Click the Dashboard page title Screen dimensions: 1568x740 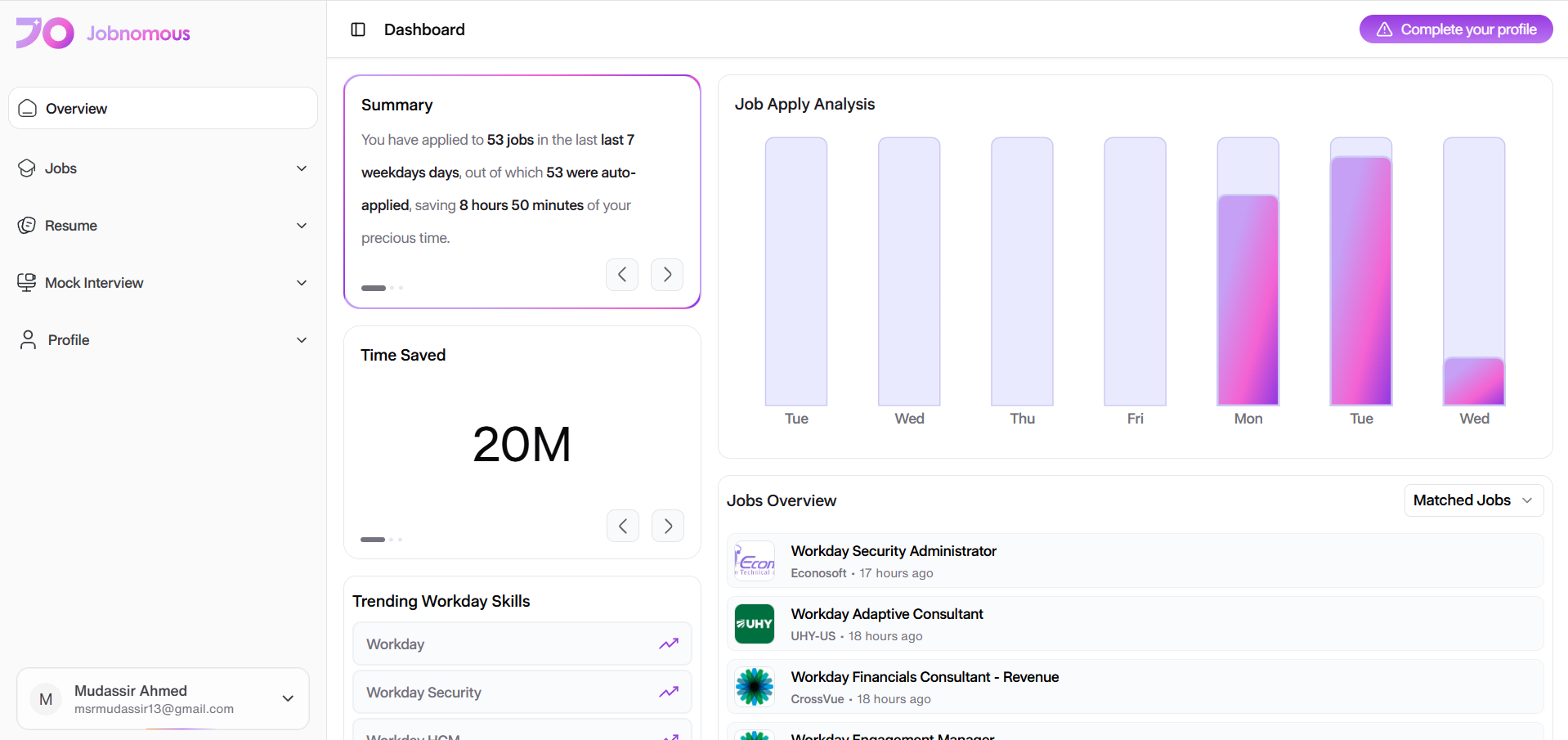[x=424, y=29]
